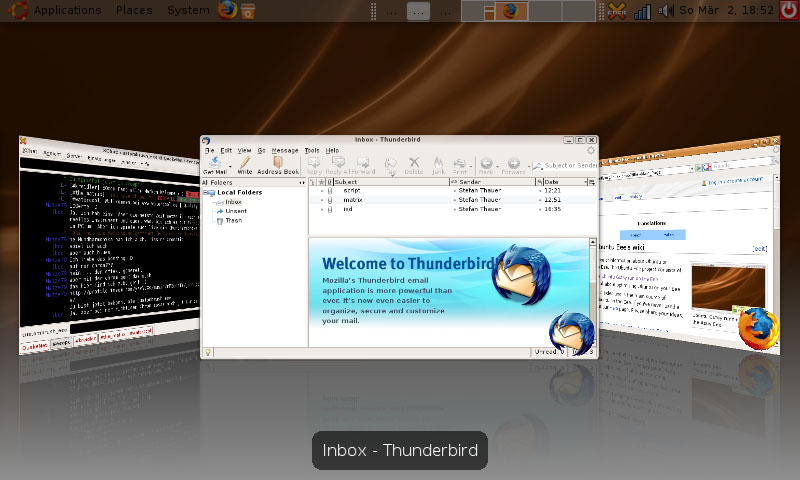Open the Message menu in Thunderbird
Screen dimensions: 800x480
pyautogui.click(x=285, y=150)
